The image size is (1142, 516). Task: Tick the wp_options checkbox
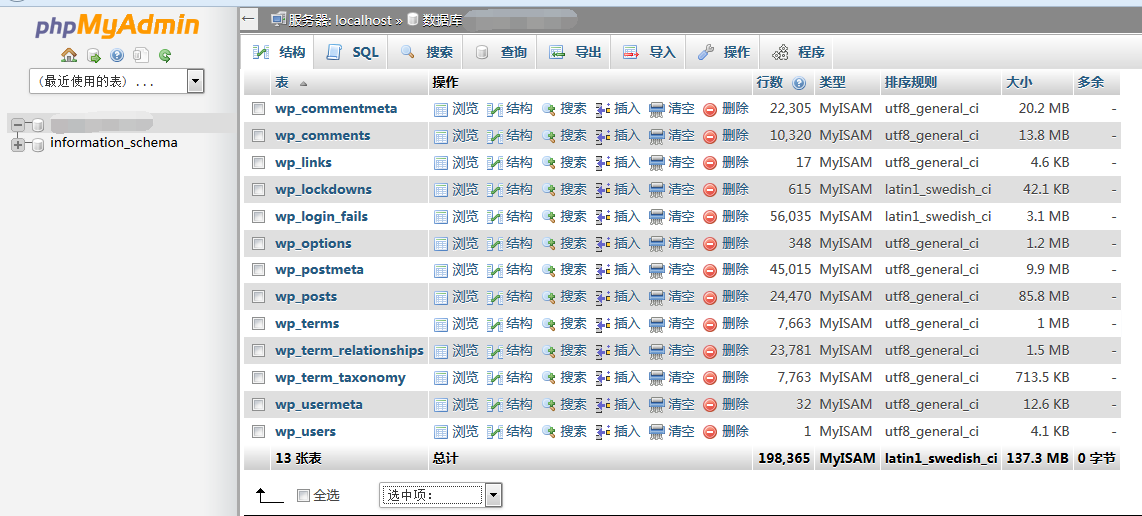[x=258, y=243]
